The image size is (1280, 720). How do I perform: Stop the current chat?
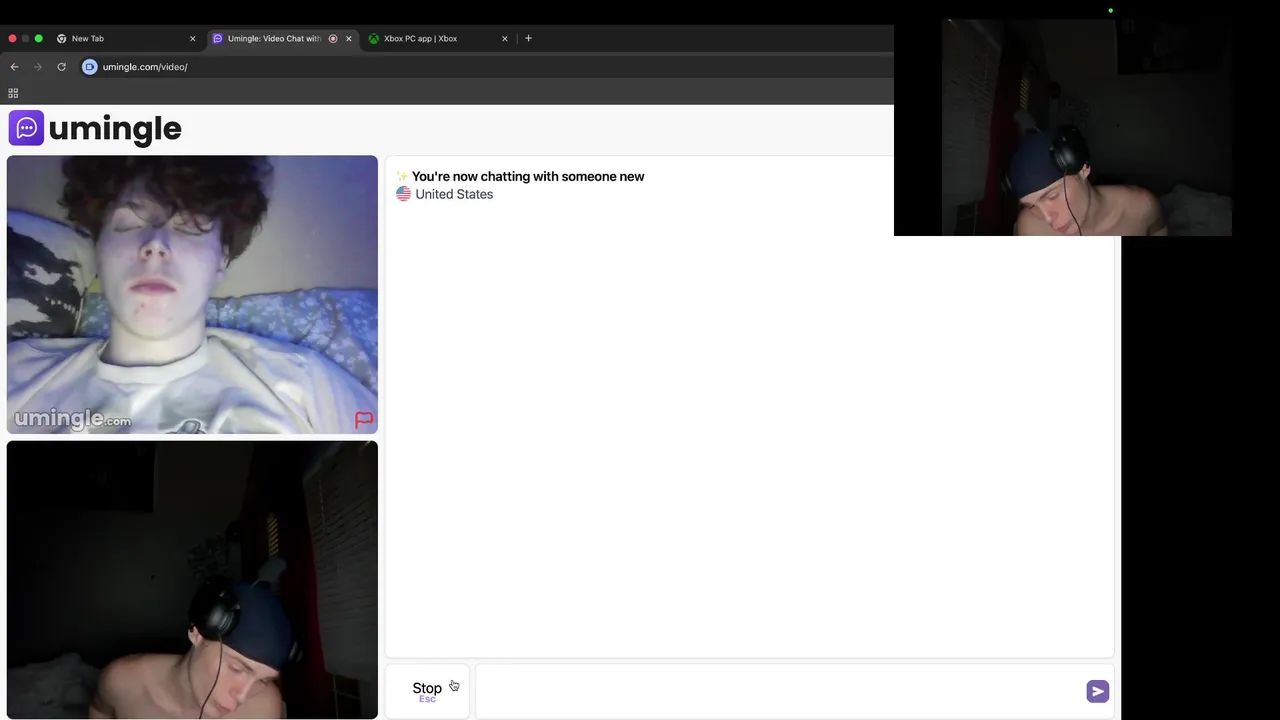point(427,691)
